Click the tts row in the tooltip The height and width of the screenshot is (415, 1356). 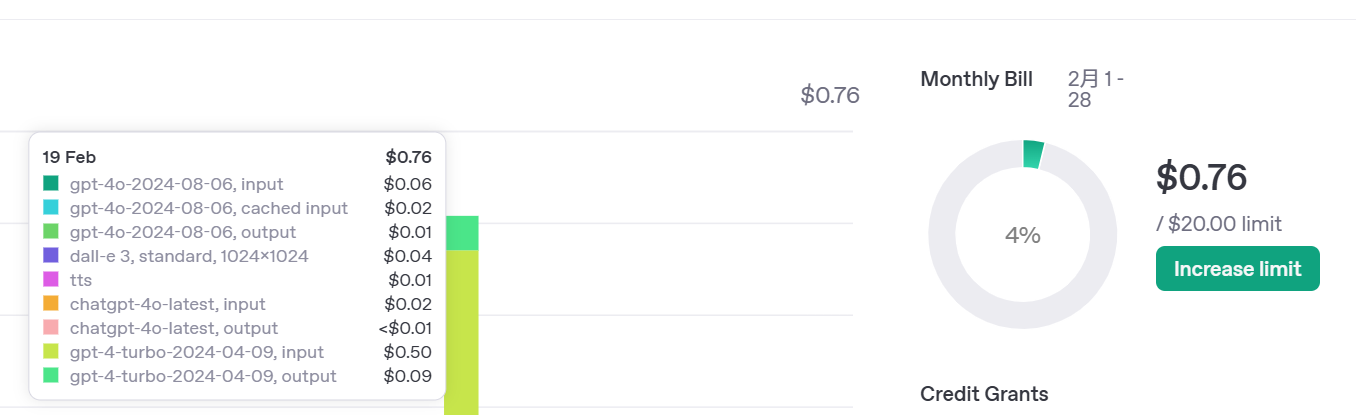pyautogui.click(x=237, y=280)
